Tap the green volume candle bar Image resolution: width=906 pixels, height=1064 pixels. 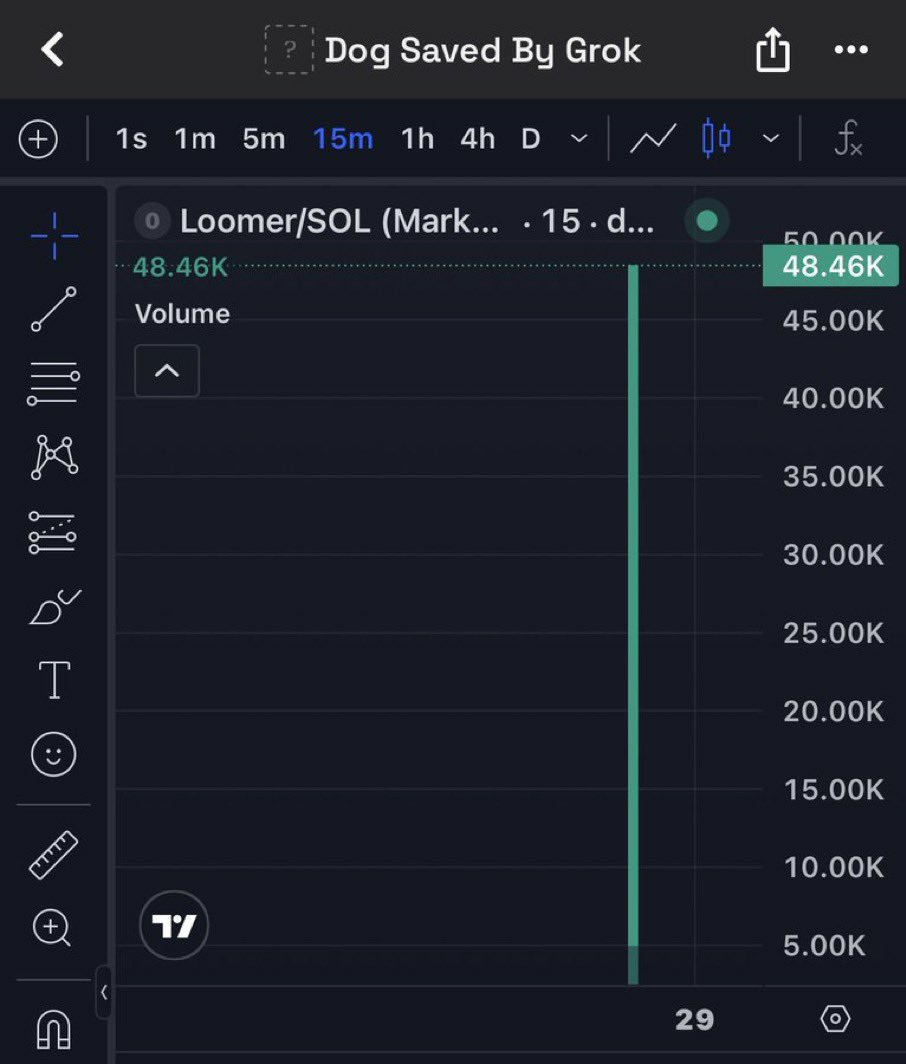(633, 624)
